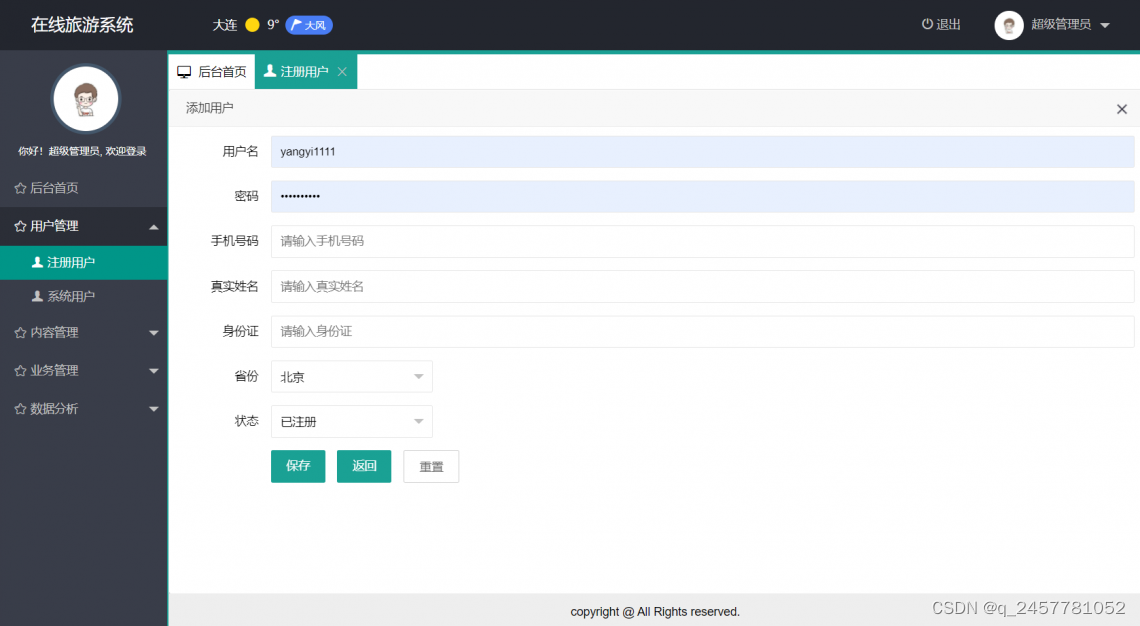Click the star icon next to 内容管理
Screen dimensions: 1140x626
click(x=20, y=333)
